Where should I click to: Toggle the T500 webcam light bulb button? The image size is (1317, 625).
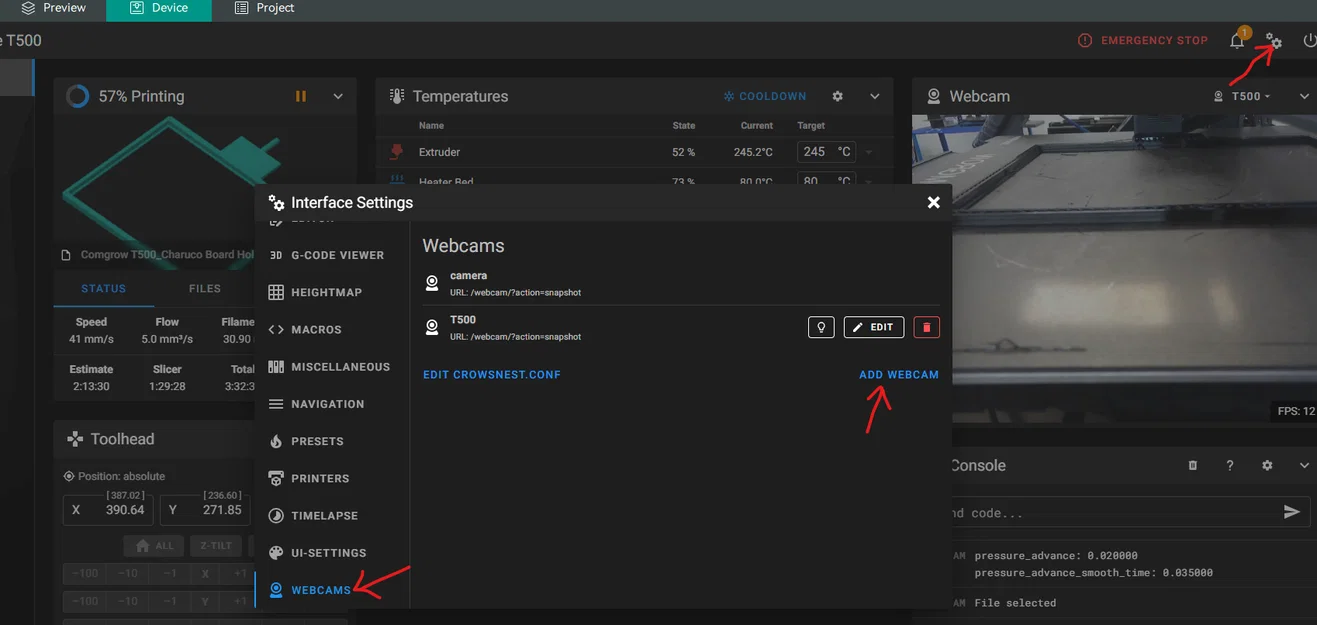[x=821, y=327]
